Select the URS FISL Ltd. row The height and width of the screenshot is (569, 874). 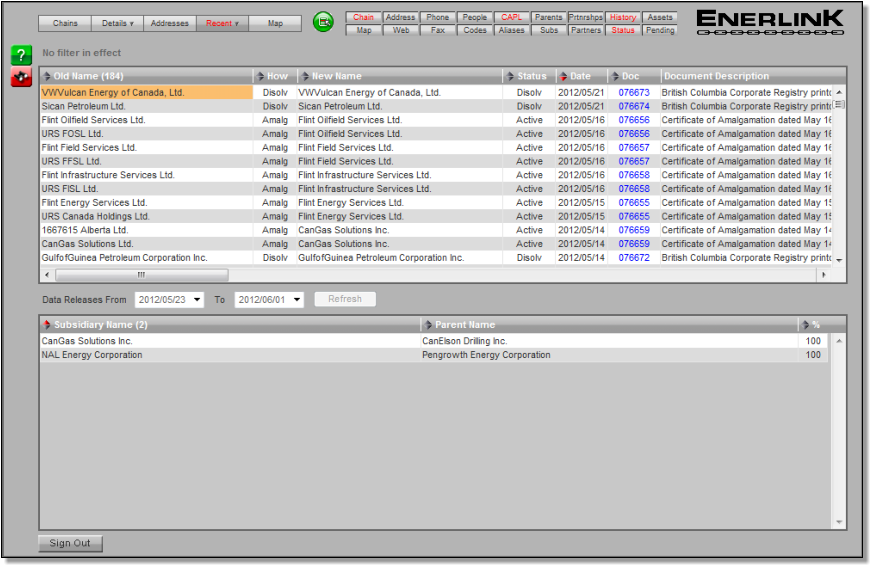[436, 189]
